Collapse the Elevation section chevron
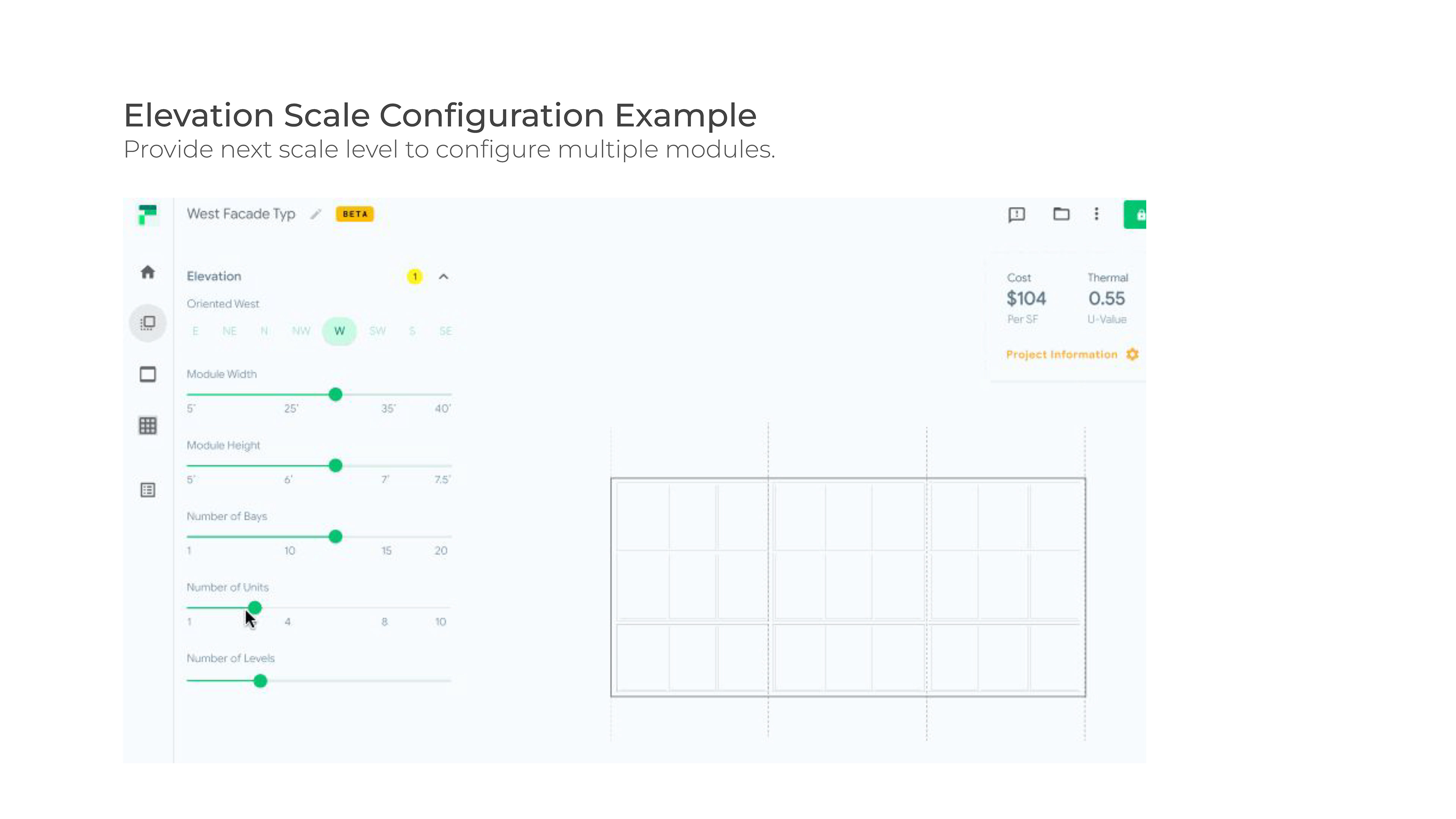This screenshot has height=819, width=1456. coord(444,276)
